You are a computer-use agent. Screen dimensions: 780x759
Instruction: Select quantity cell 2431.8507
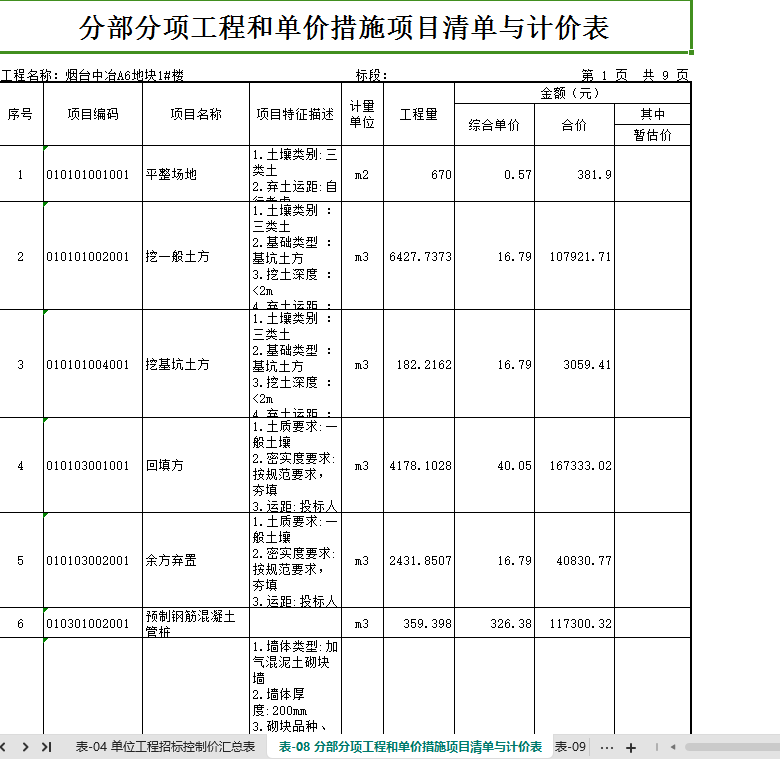click(x=419, y=560)
